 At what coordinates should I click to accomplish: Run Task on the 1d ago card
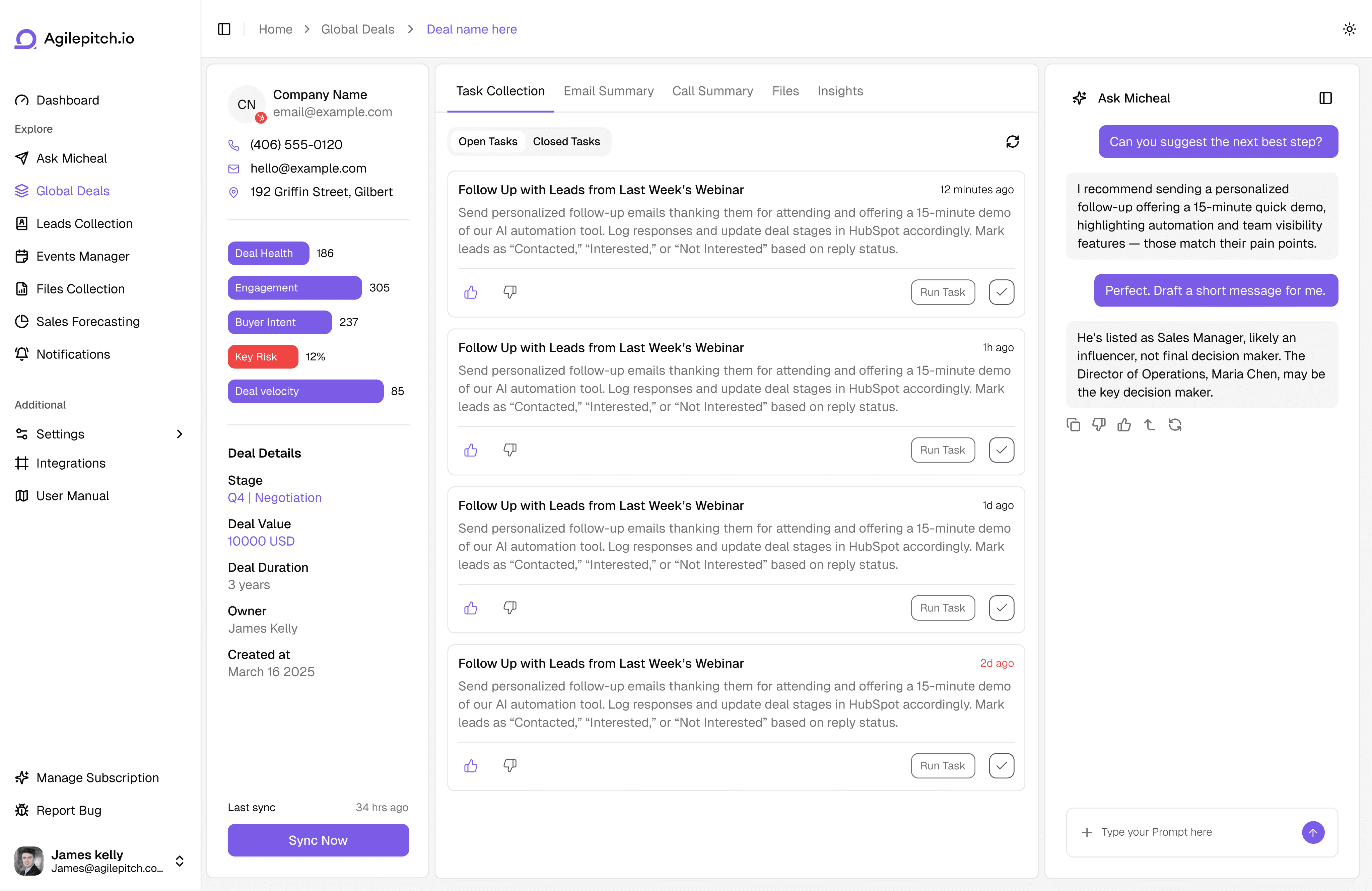tap(943, 607)
